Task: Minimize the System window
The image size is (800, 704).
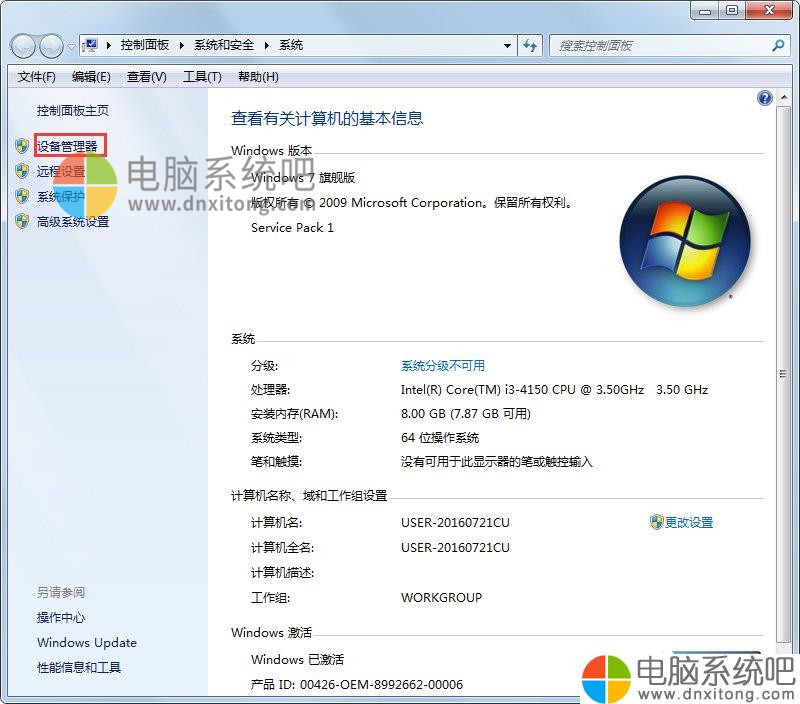Action: tap(705, 10)
